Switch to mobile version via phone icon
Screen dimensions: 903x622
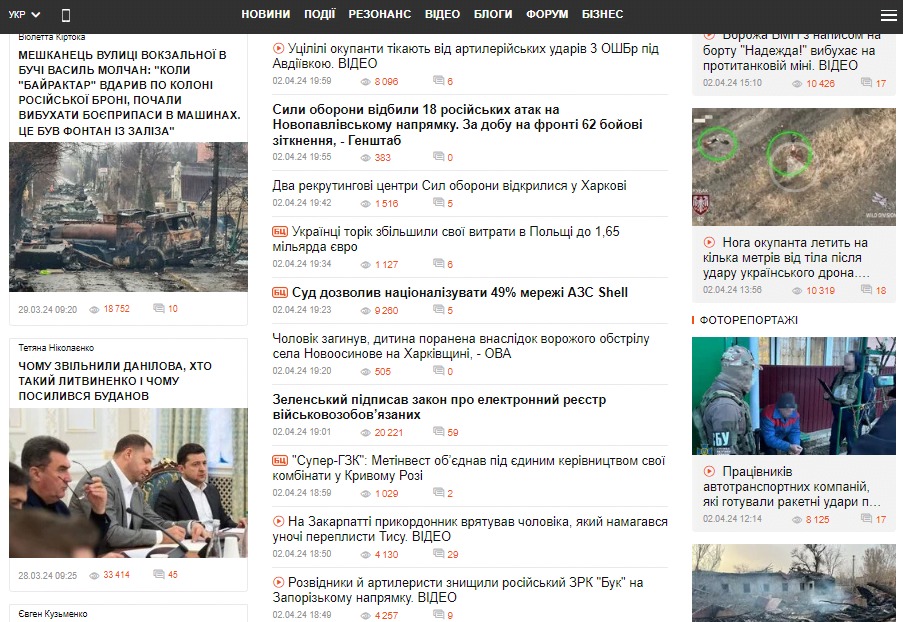point(66,15)
